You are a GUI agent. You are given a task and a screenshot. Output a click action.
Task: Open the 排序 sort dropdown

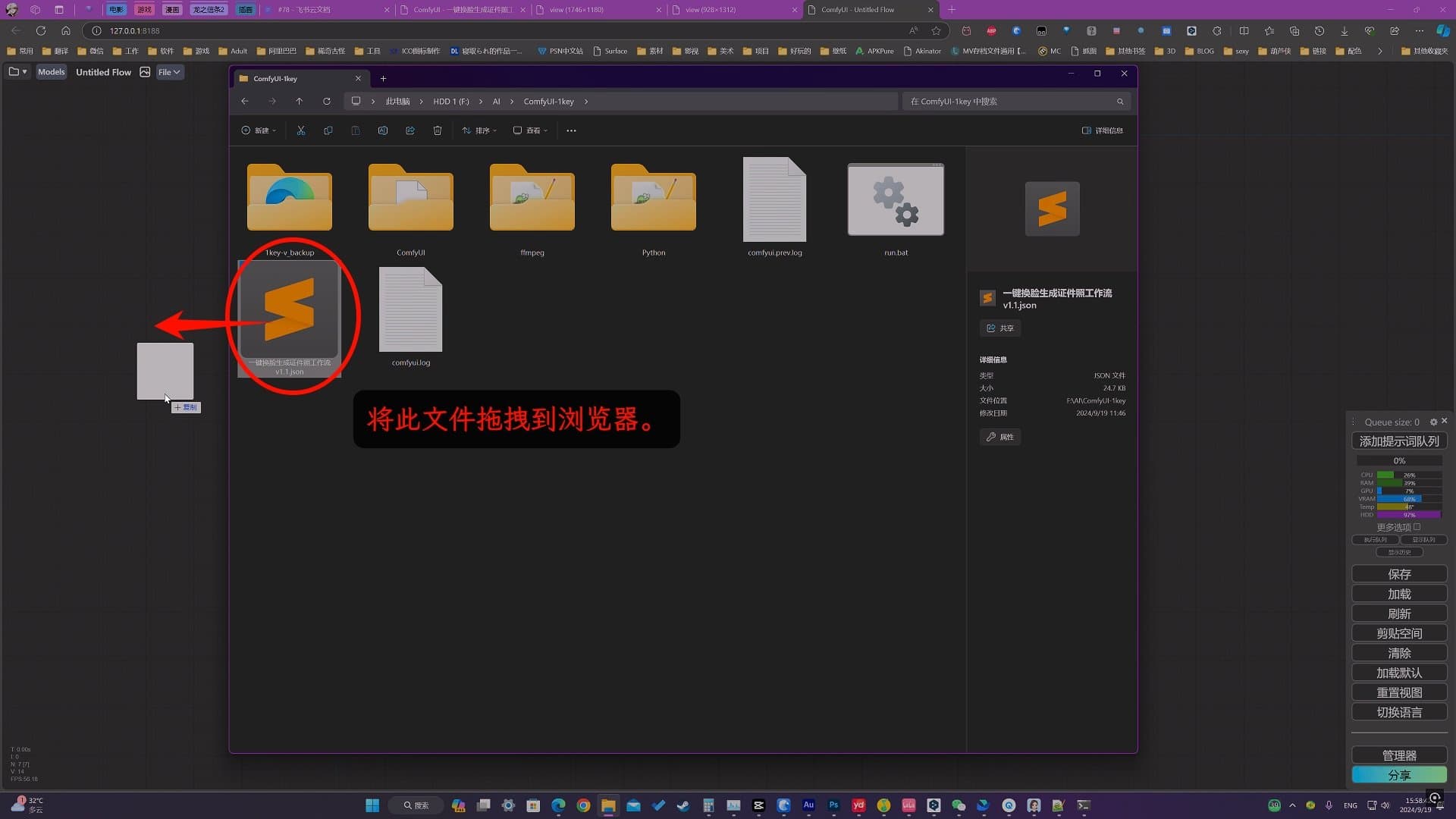[479, 130]
